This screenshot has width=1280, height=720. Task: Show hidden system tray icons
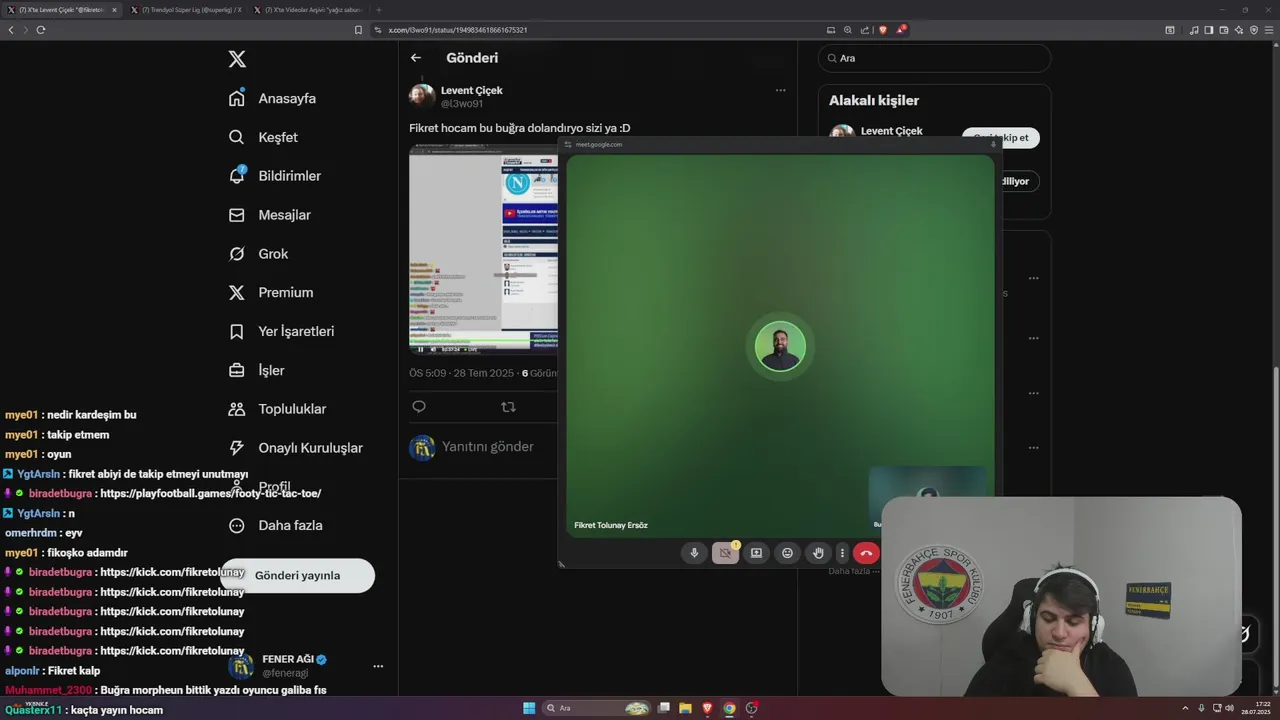coord(1186,708)
